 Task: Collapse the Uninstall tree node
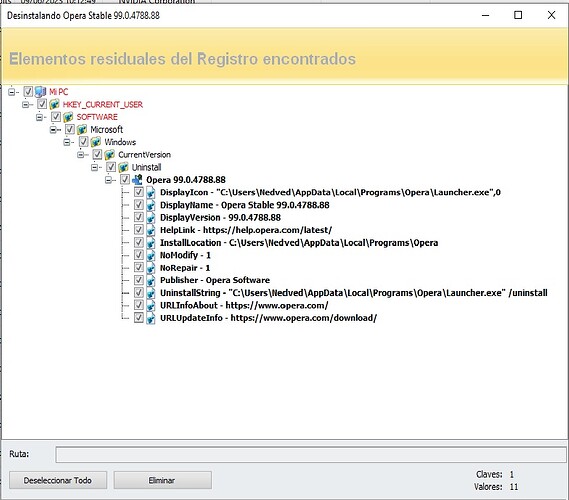(x=95, y=167)
